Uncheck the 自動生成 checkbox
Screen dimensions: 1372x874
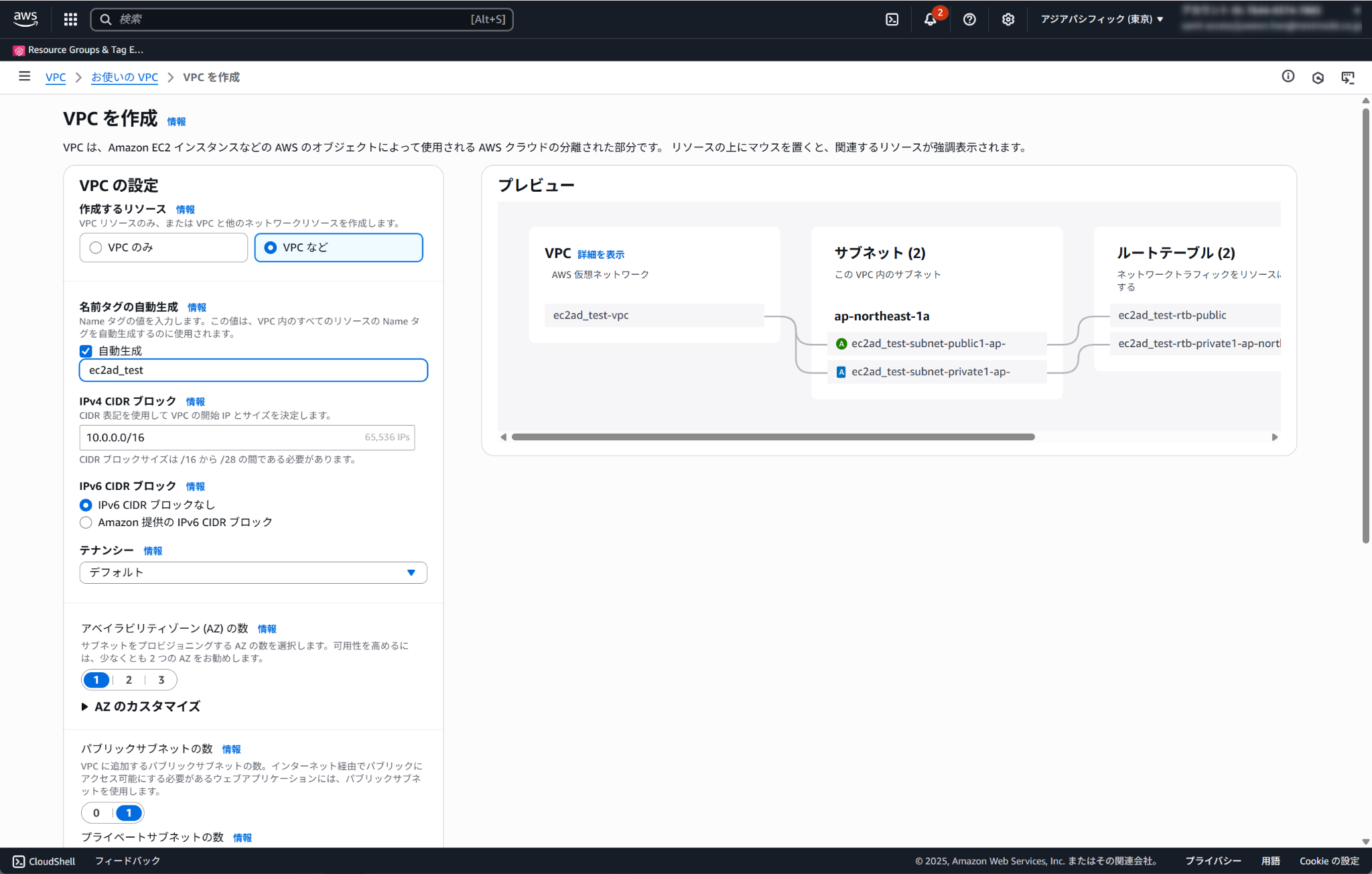[x=86, y=351]
